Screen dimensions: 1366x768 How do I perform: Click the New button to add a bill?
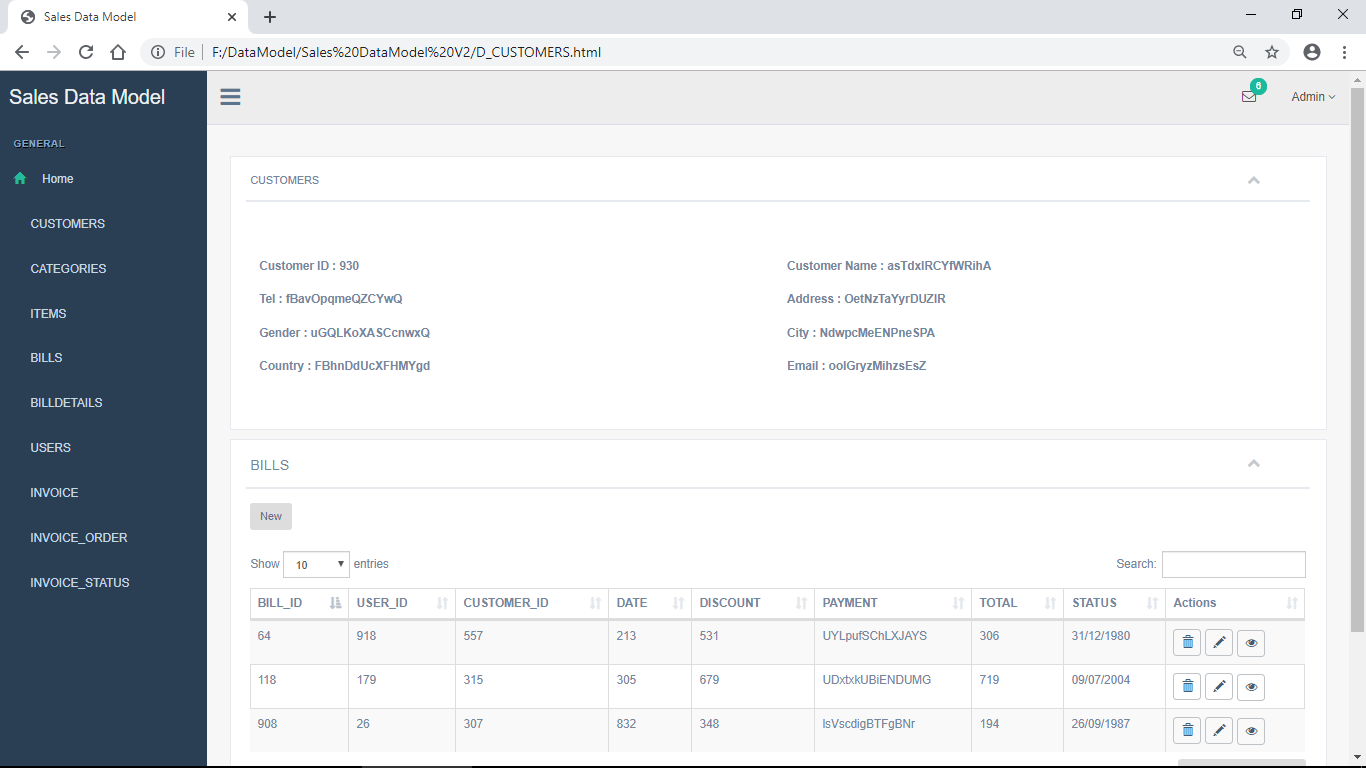(270, 516)
